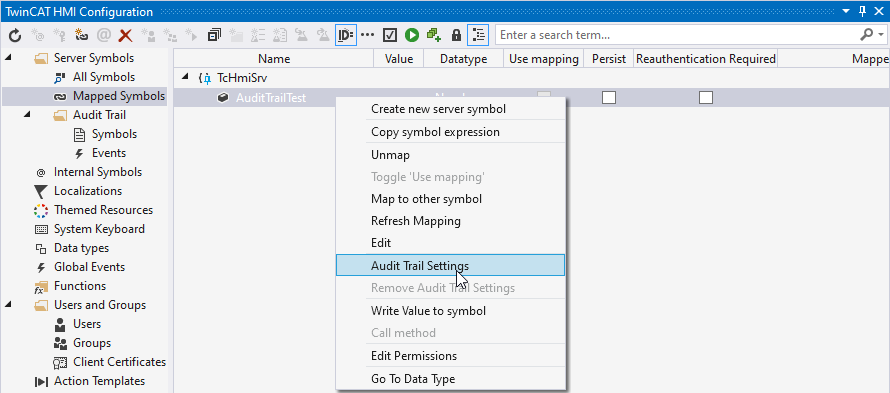Tick Reauthentication Required checkbox for AuditTrailTest
Image resolution: width=890 pixels, height=393 pixels.
tap(706, 98)
